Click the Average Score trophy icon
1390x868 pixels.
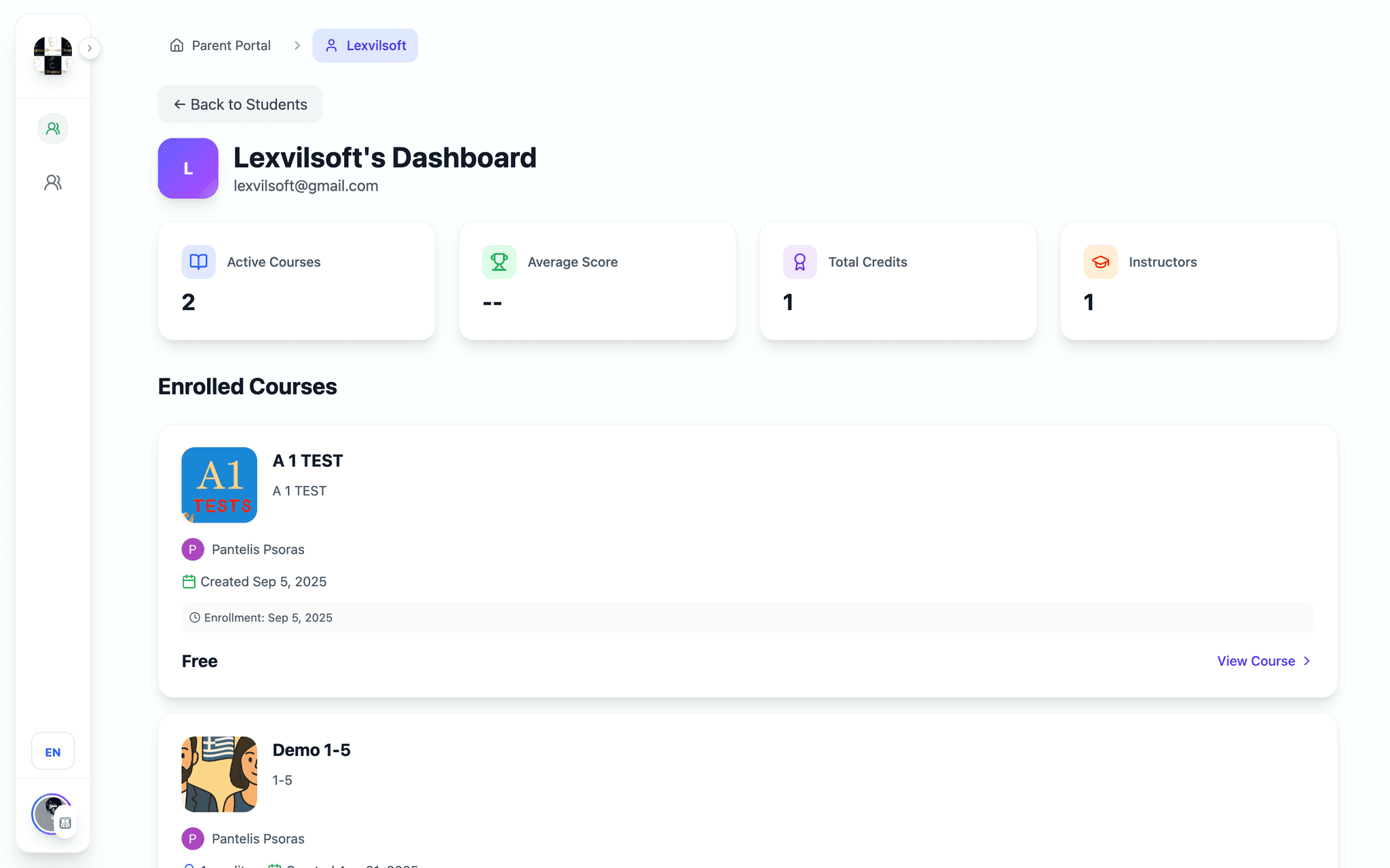[x=499, y=262]
